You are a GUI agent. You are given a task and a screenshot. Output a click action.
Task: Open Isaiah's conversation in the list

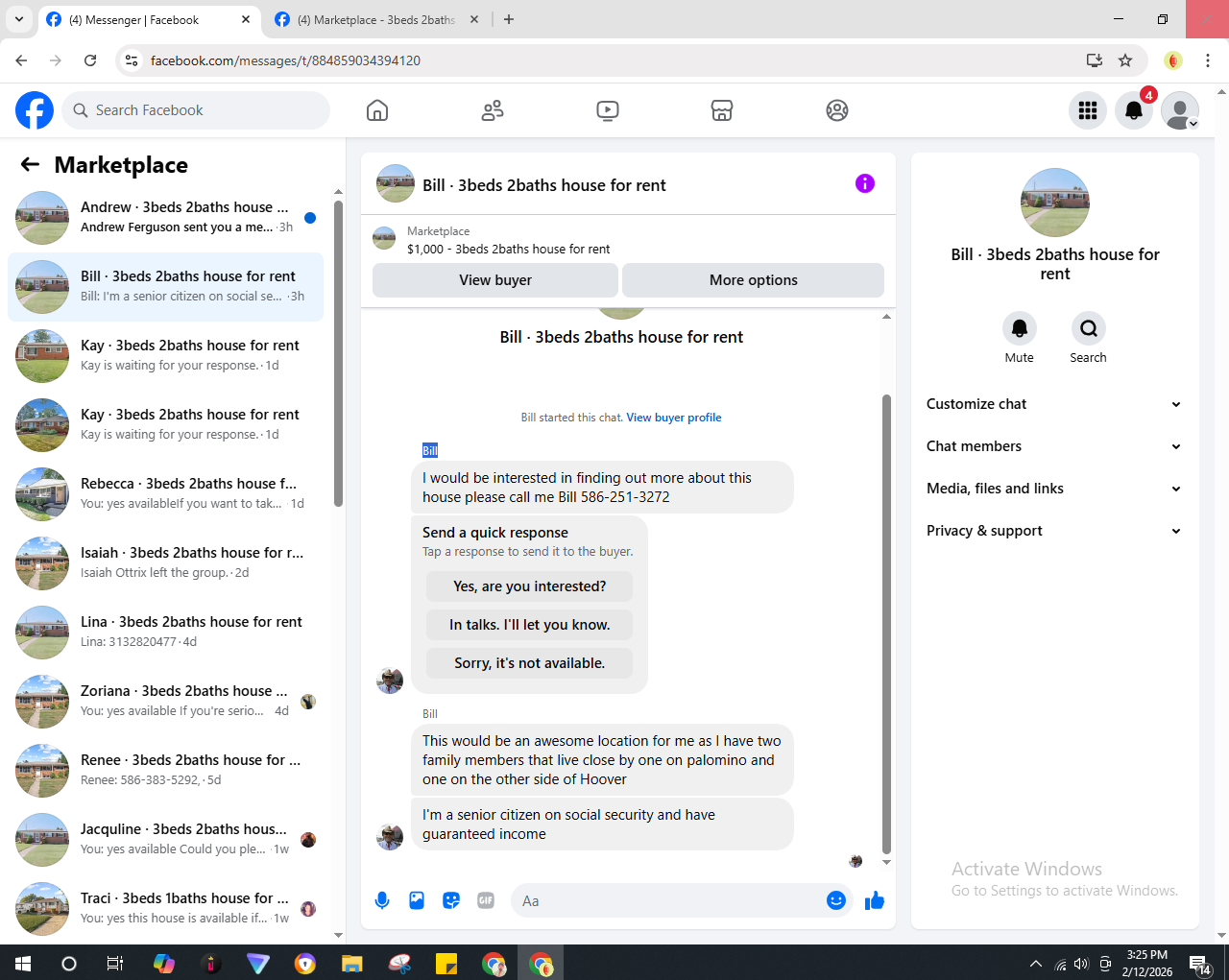point(165,563)
